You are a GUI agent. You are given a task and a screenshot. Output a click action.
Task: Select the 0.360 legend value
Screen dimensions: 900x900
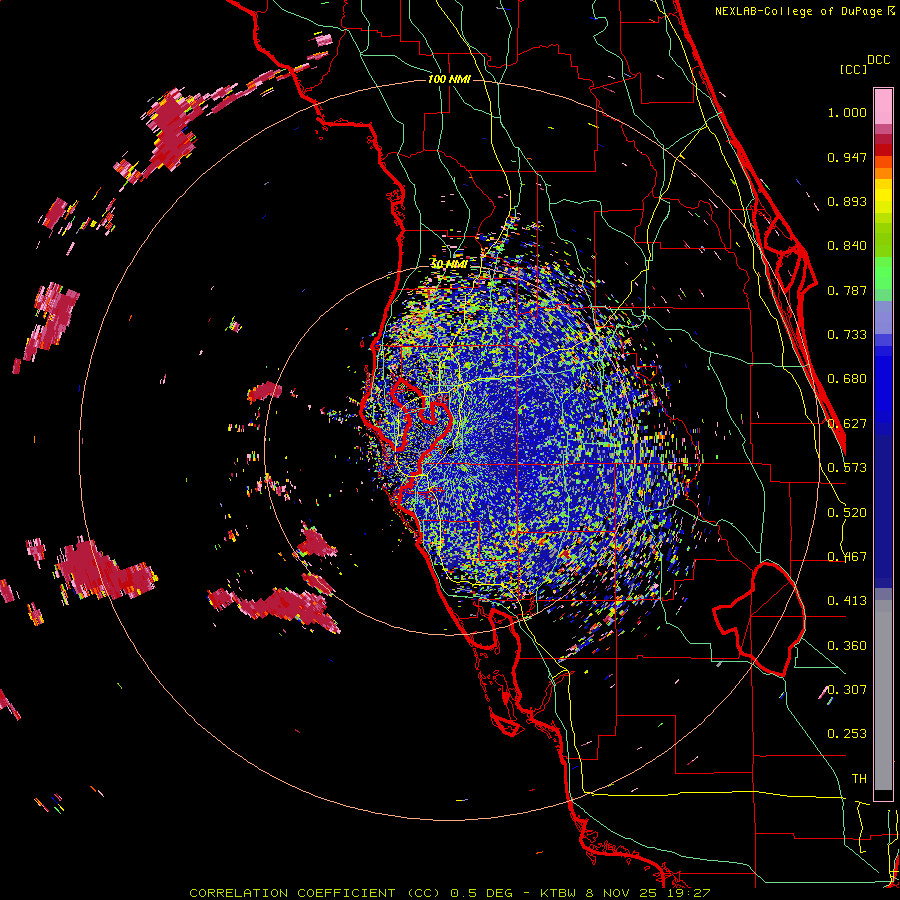pos(847,646)
